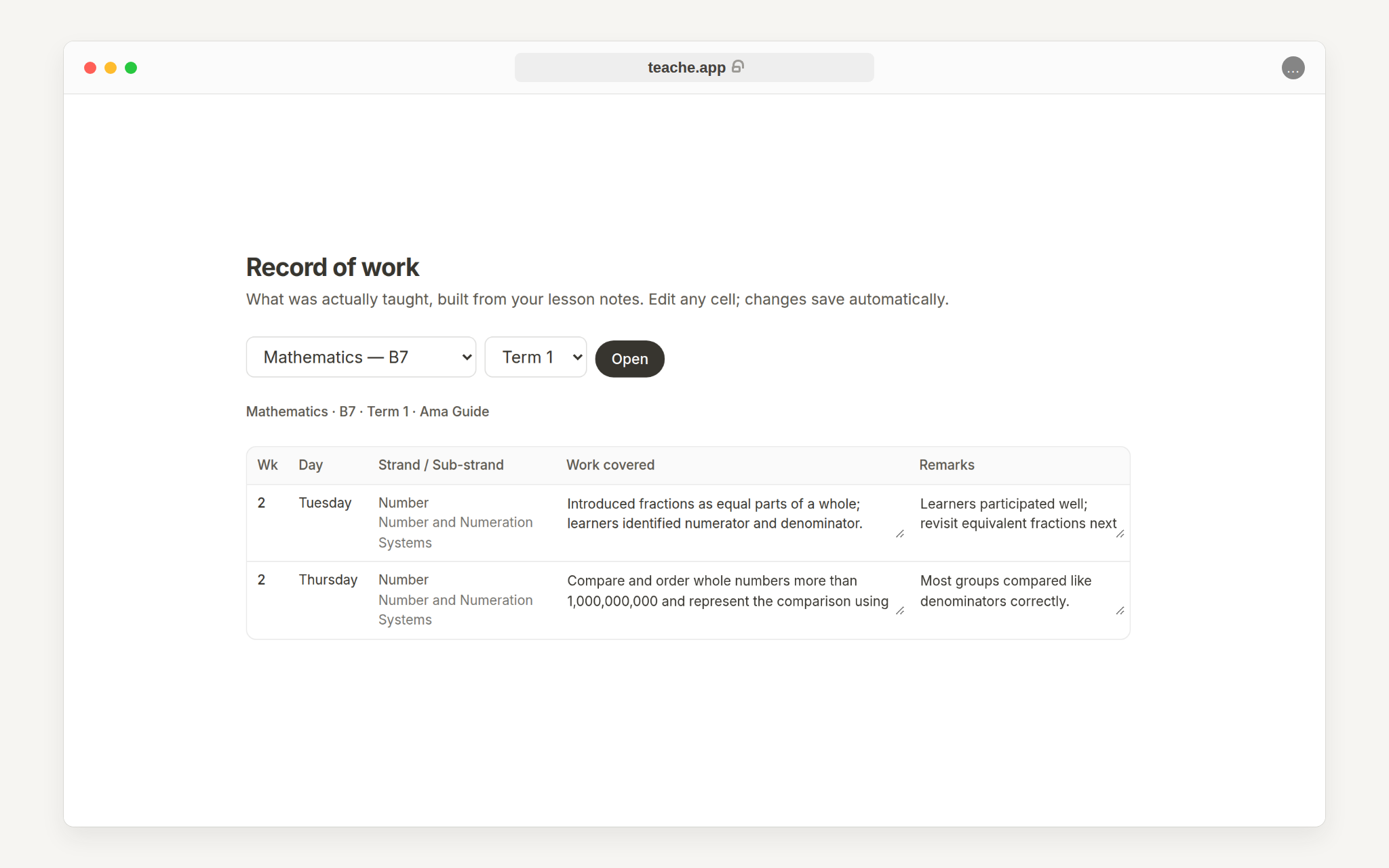Viewport: 1389px width, 868px height.
Task: Click the Strand / Sub-strand column header
Action: (x=441, y=465)
